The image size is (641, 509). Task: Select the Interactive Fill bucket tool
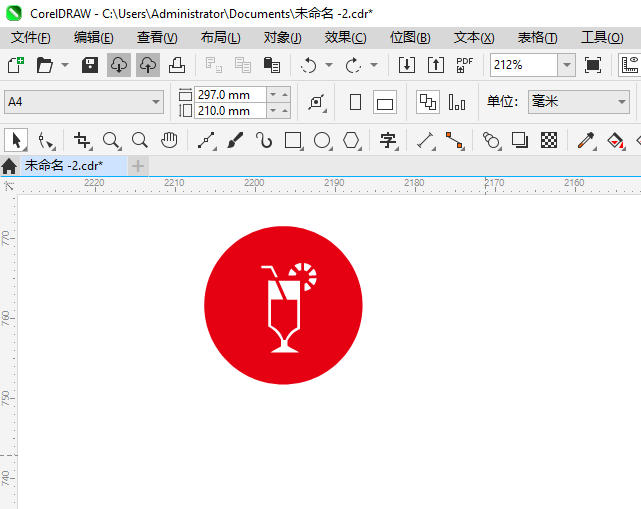(x=616, y=141)
